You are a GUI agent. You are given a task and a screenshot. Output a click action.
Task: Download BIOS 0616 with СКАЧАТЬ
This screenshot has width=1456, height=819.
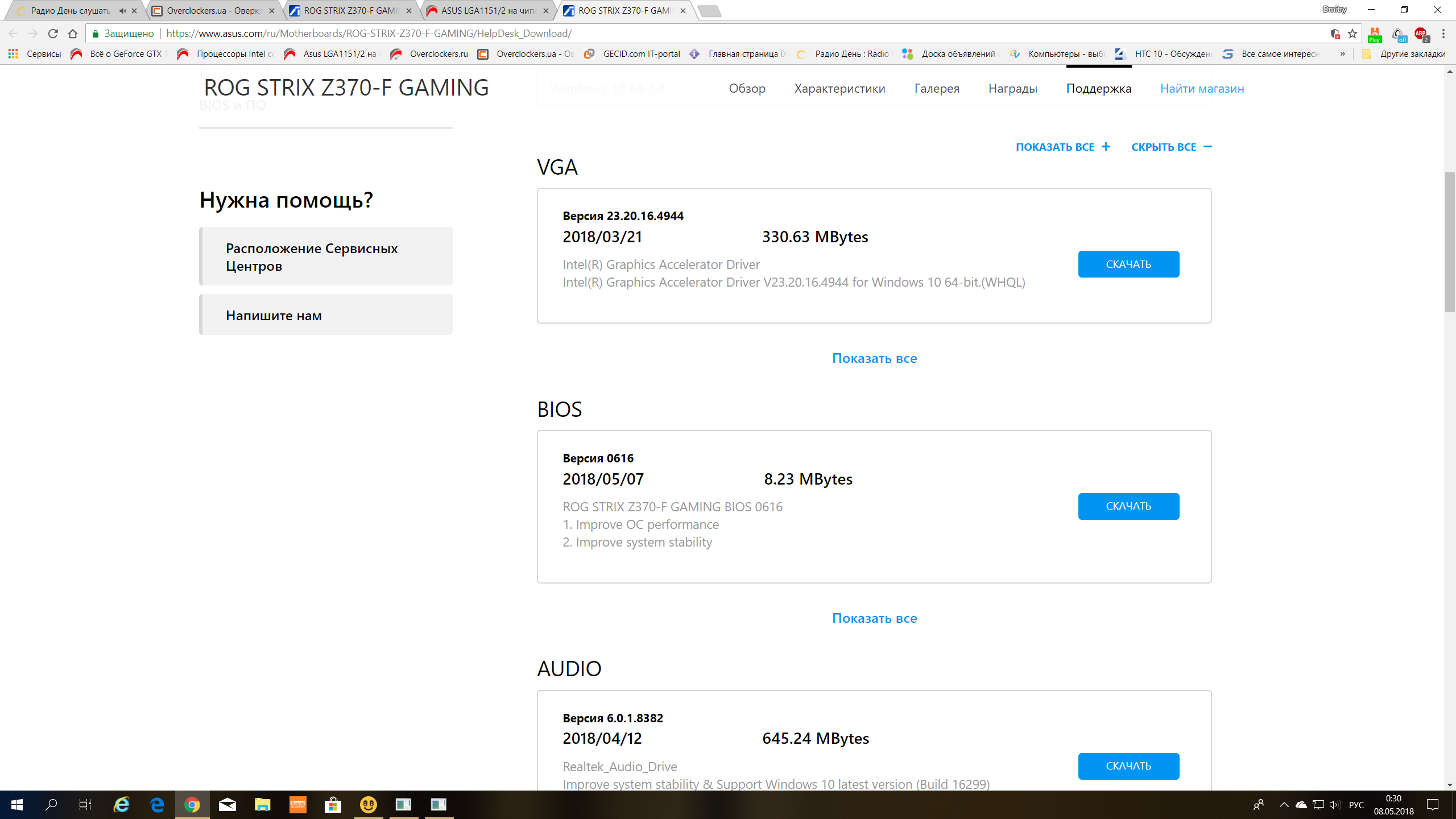tap(1128, 506)
